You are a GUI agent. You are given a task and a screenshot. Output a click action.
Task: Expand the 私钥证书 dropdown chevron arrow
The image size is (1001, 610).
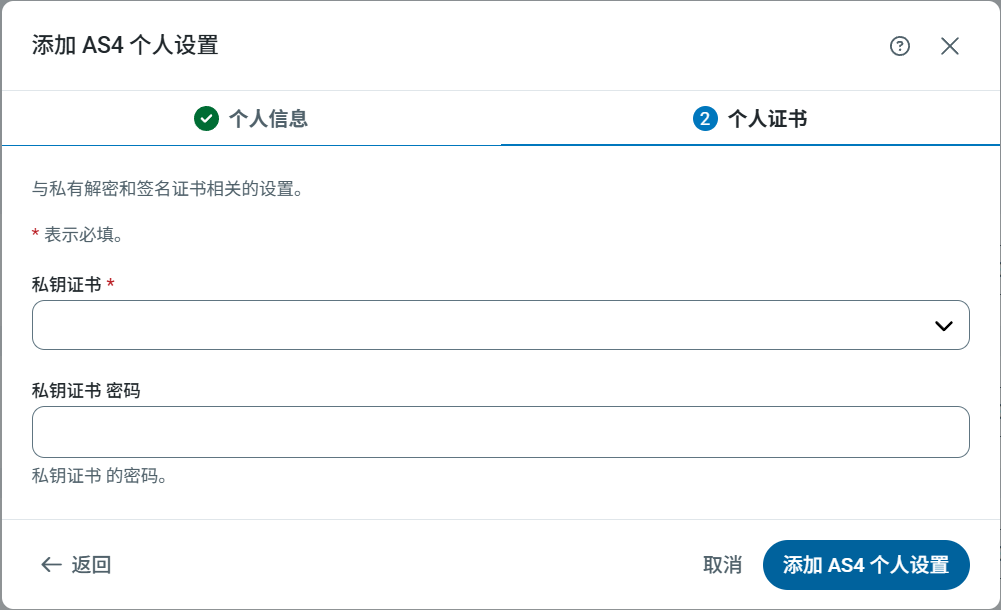click(943, 326)
